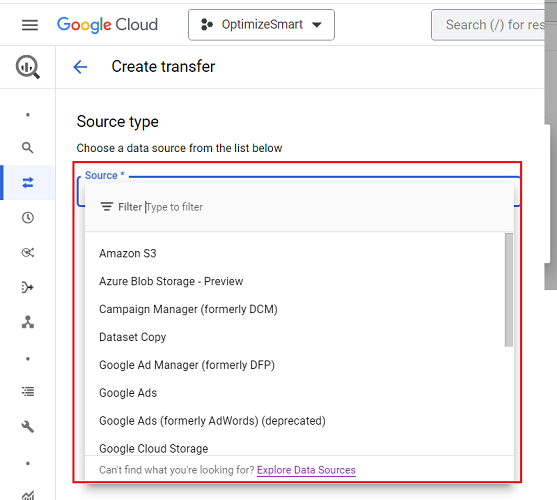
Task: Open the chart icon at sidebar bottom
Action: click(x=28, y=495)
